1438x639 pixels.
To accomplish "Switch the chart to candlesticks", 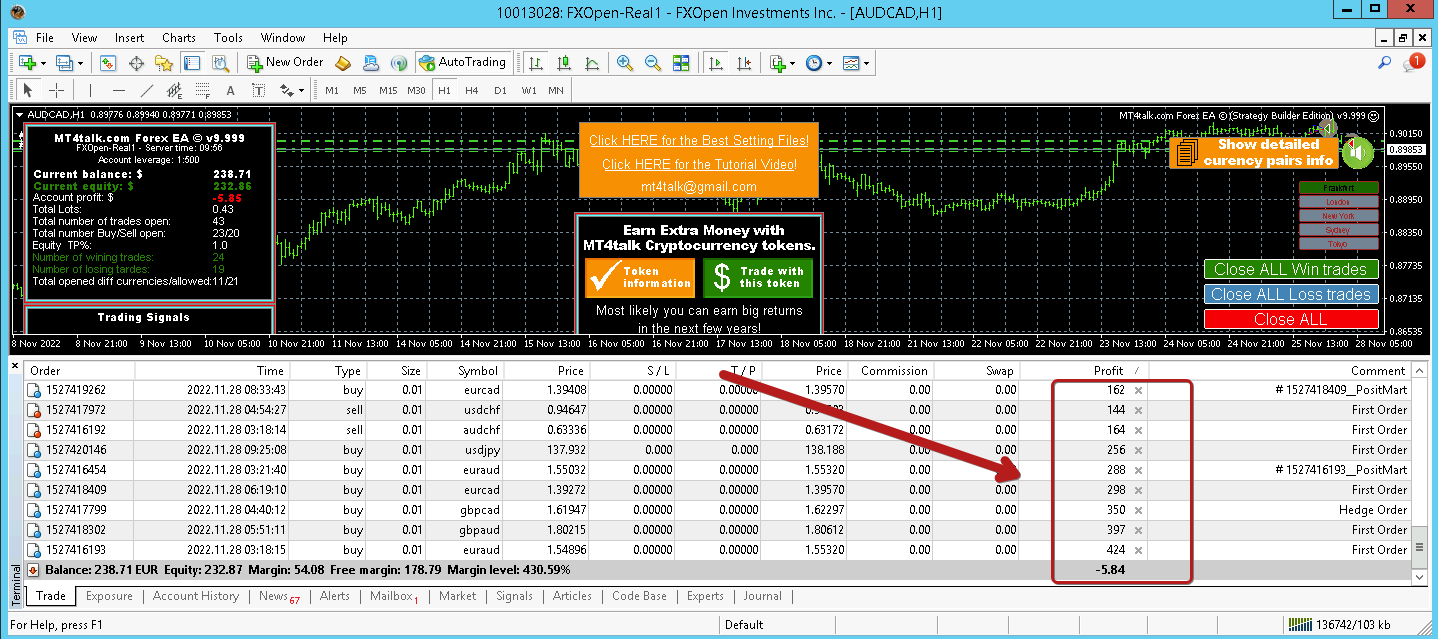I will pyautogui.click(x=565, y=63).
